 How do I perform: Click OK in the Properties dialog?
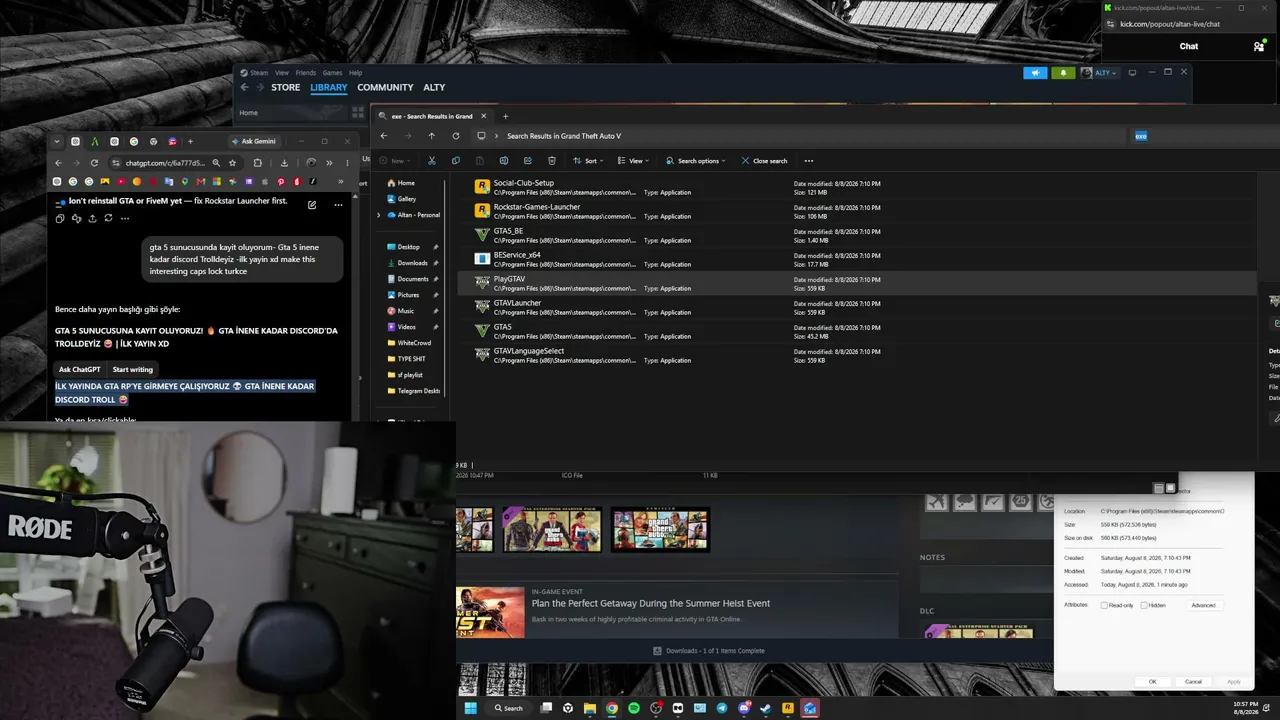click(x=1152, y=682)
